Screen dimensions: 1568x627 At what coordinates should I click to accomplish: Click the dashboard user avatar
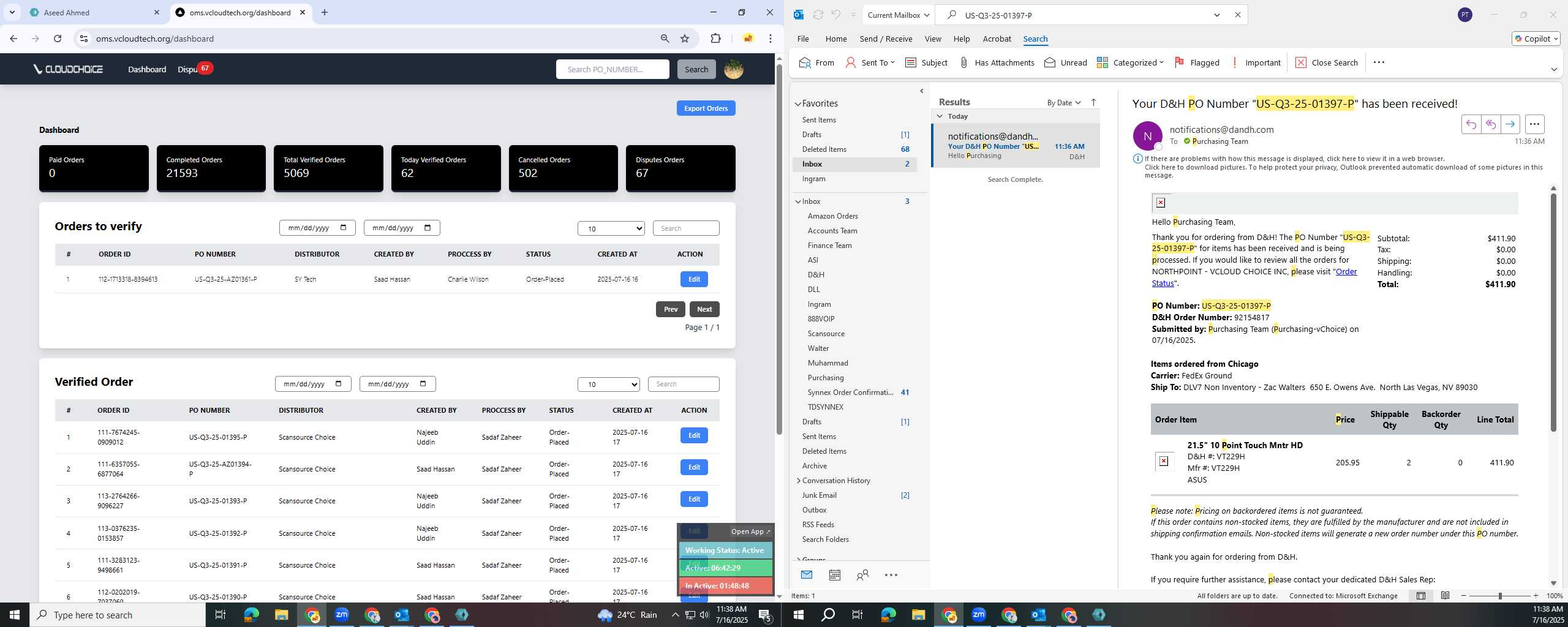click(x=734, y=69)
